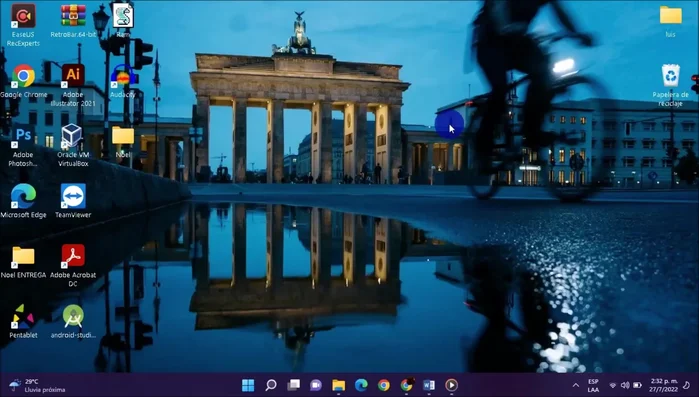Expand the hidden system tray icons chevron
The image size is (699, 397).
576,385
